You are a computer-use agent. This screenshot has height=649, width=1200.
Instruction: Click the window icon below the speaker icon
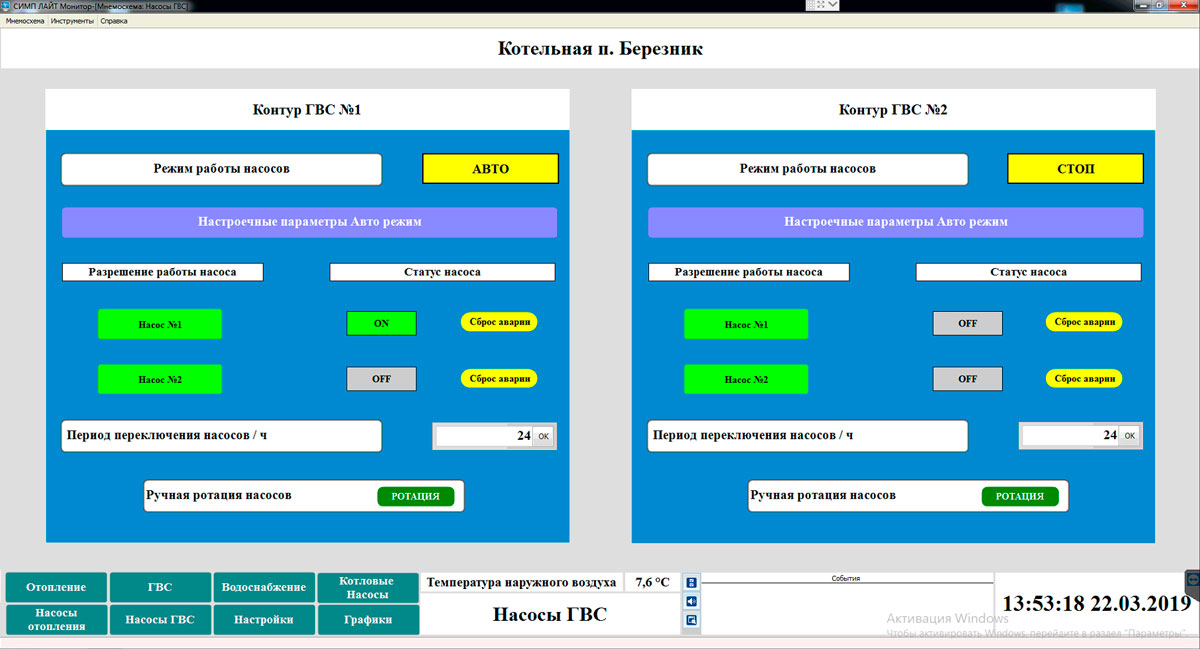(691, 621)
